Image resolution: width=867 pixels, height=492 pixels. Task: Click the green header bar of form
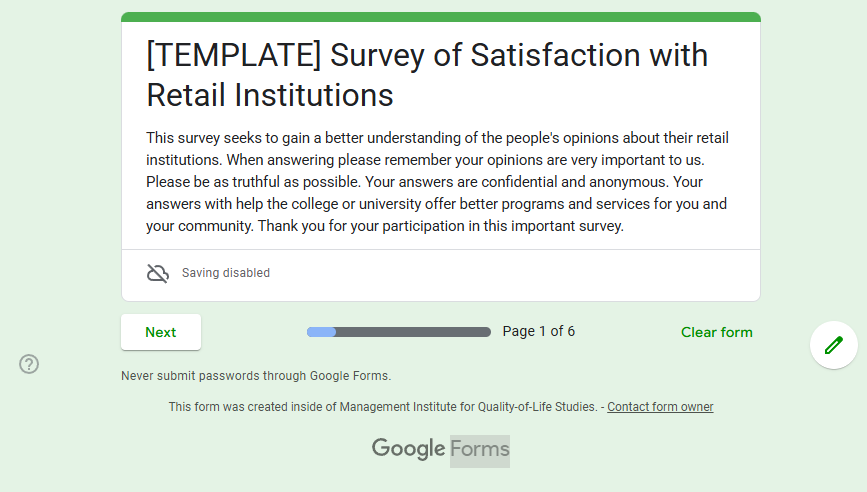(441, 17)
